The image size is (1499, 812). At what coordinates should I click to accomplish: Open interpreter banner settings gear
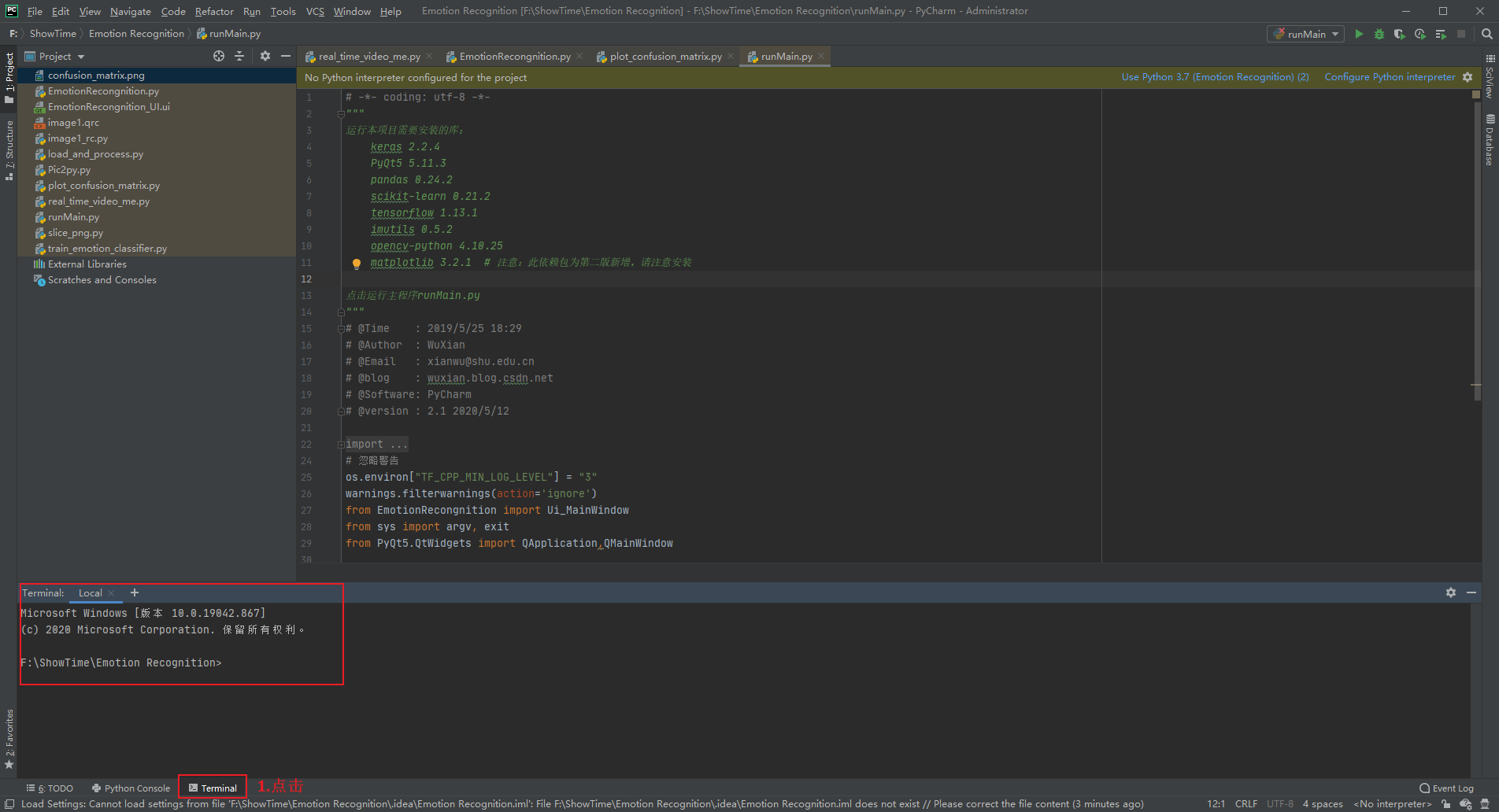tap(1468, 77)
